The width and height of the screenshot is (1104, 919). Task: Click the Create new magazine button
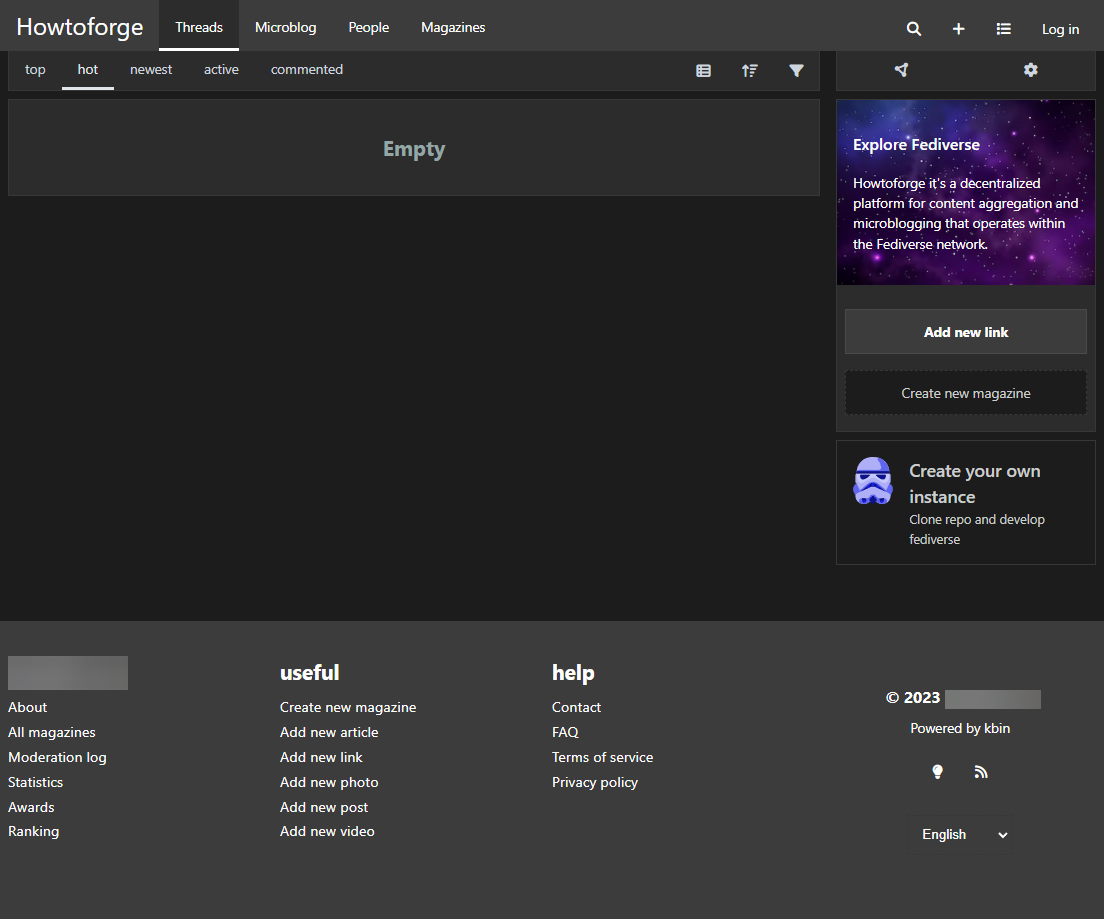pos(965,392)
